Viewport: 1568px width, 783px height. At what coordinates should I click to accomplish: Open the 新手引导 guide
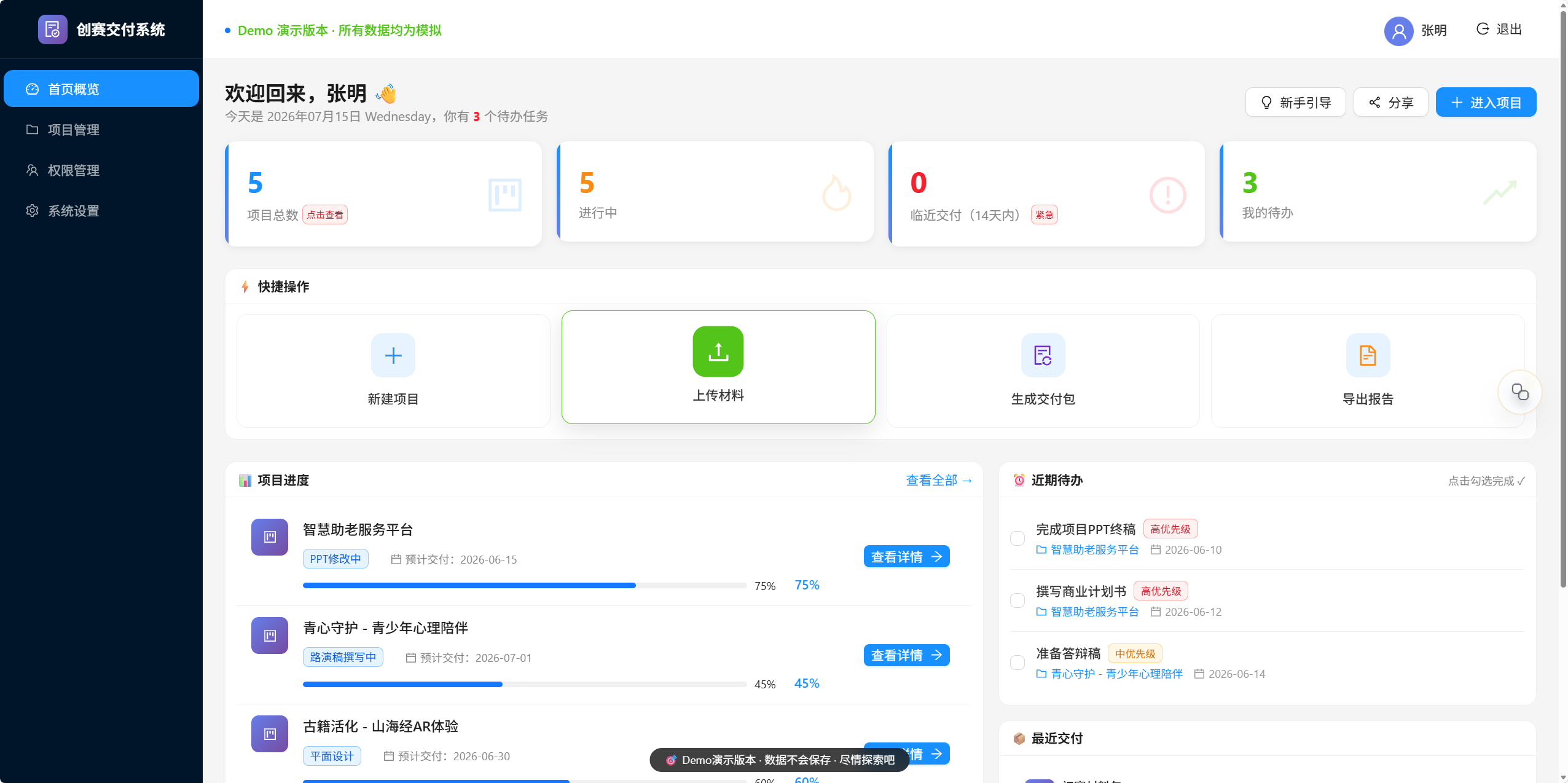click(x=1295, y=102)
